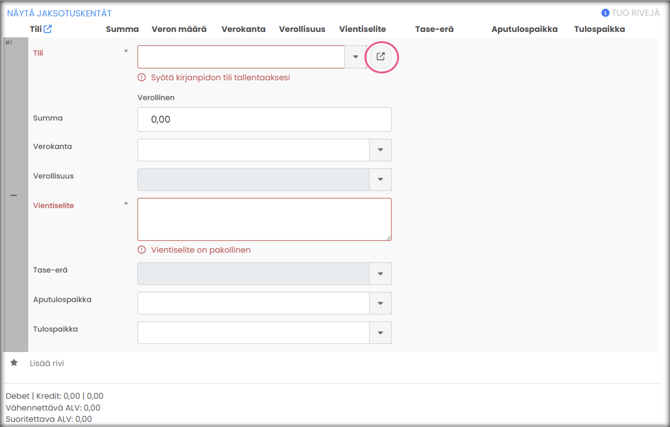The image size is (670, 427).
Task: Open account lookup icon beside Tili field
Action: 380,57
